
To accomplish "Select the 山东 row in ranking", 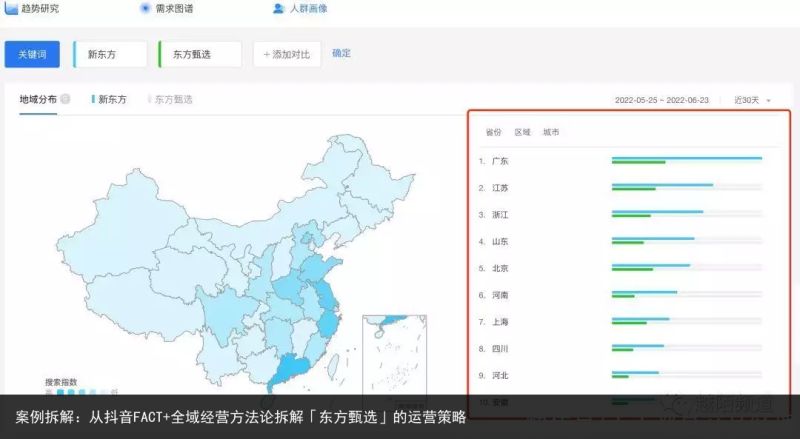I will click(620, 241).
